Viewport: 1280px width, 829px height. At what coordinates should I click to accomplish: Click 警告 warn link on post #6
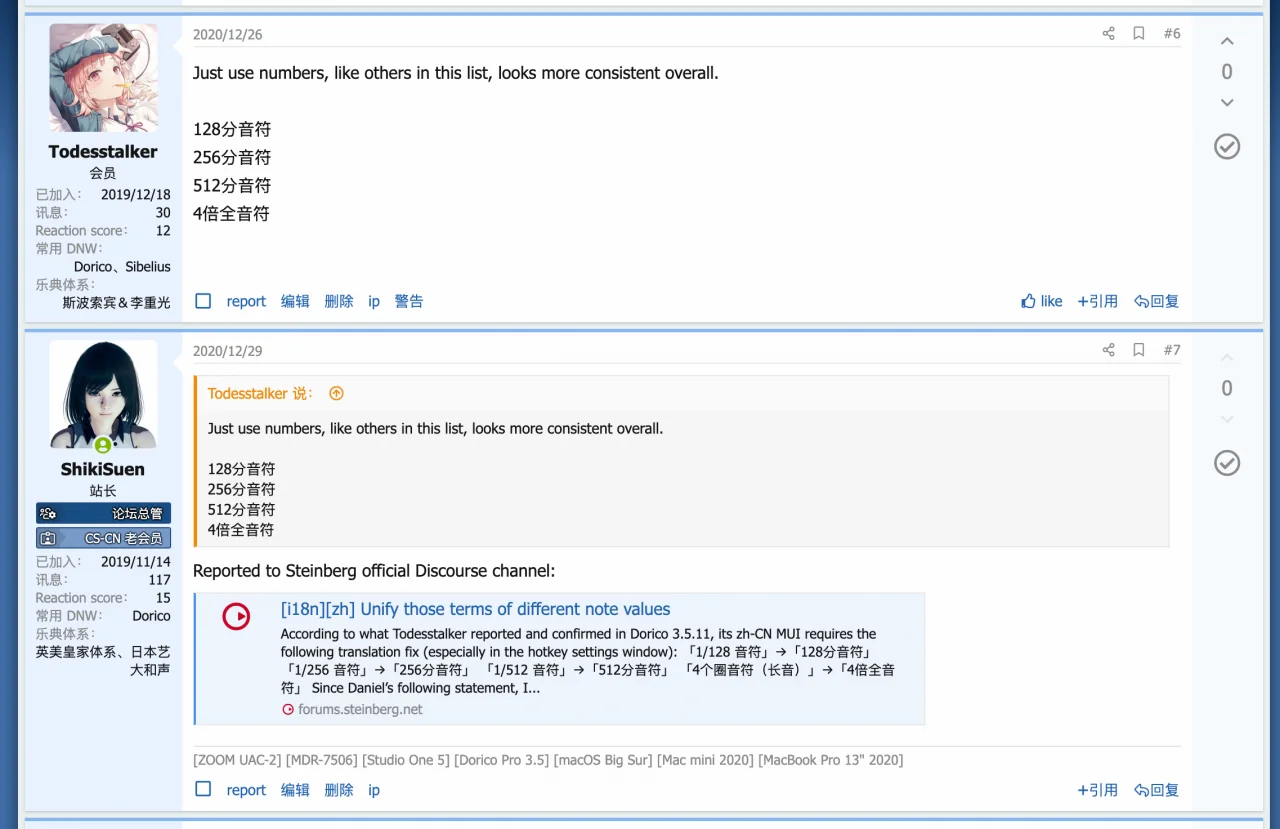409,301
